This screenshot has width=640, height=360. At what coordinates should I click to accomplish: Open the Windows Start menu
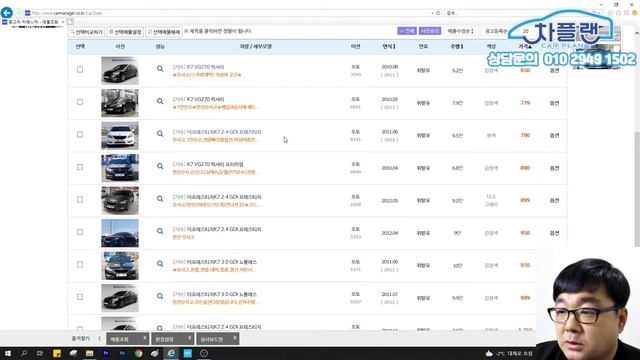(x=7, y=353)
